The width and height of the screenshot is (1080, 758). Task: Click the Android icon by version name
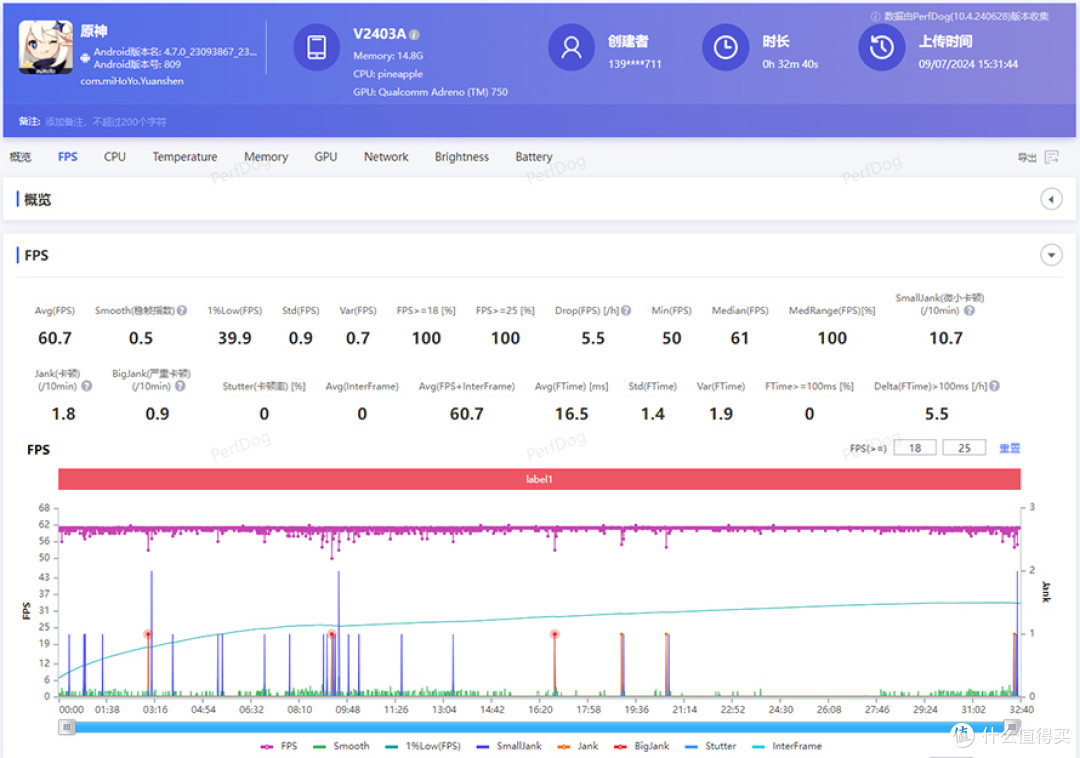85,58
